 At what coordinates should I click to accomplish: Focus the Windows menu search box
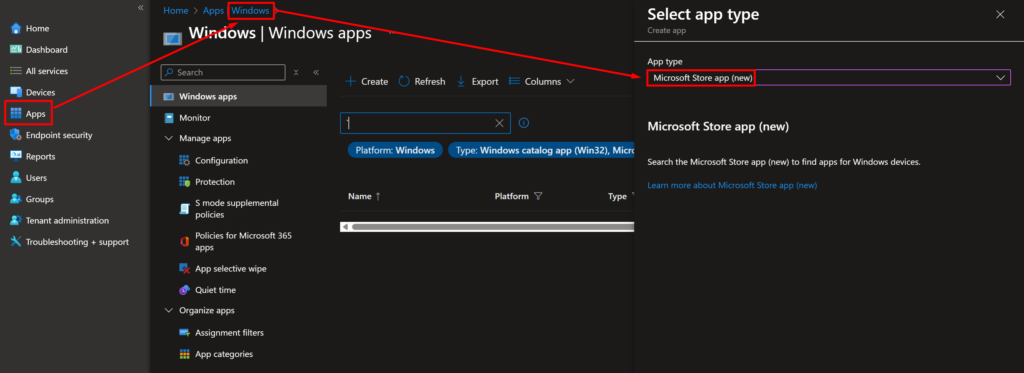click(x=223, y=73)
